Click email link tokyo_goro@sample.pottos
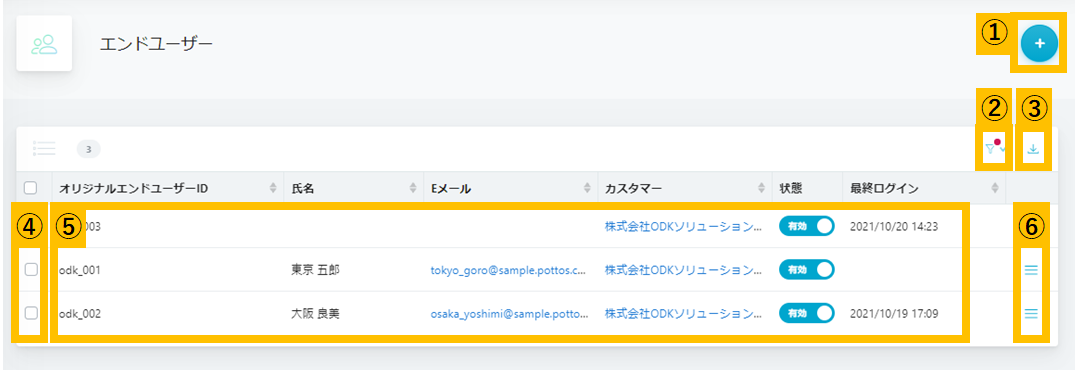1075x370 pixels. (x=509, y=270)
